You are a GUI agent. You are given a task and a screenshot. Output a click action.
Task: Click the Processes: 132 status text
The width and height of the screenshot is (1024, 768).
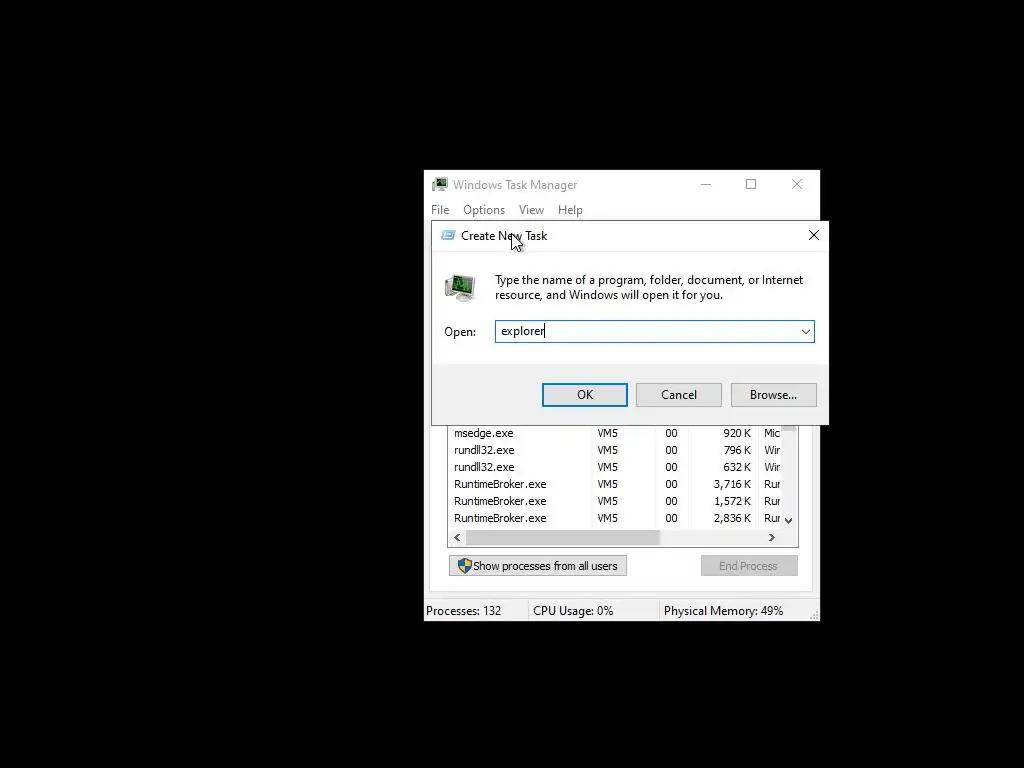pyautogui.click(x=464, y=611)
